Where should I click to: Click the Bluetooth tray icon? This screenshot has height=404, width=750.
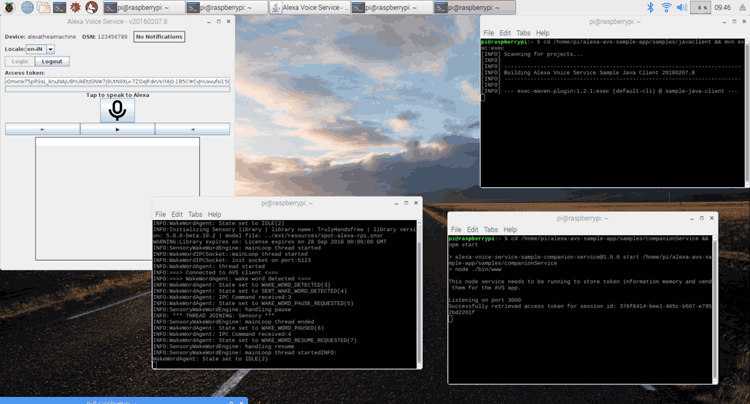coord(650,7)
